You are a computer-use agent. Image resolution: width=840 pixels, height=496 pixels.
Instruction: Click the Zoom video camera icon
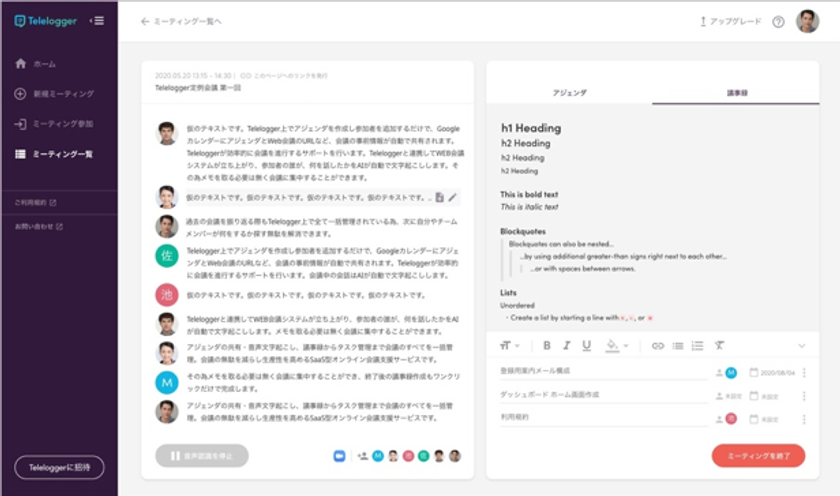[339, 455]
